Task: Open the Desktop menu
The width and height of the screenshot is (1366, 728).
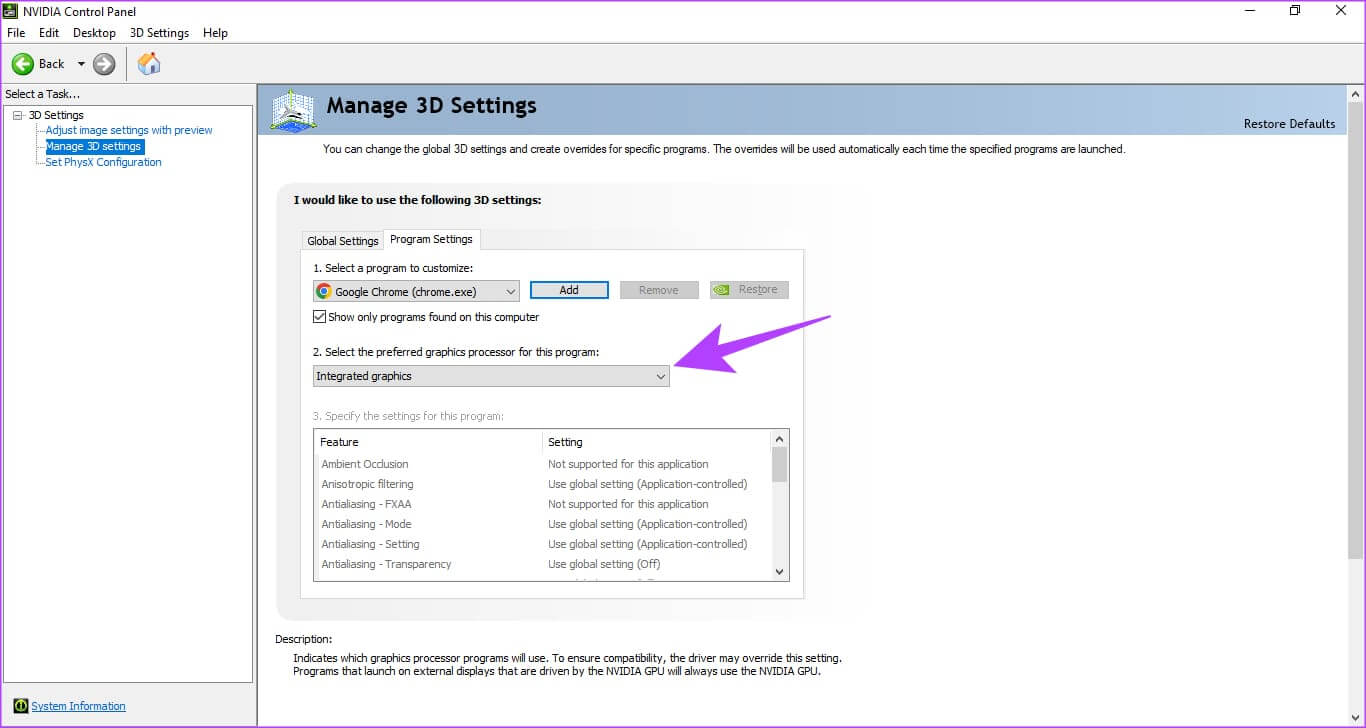Action: (x=94, y=33)
